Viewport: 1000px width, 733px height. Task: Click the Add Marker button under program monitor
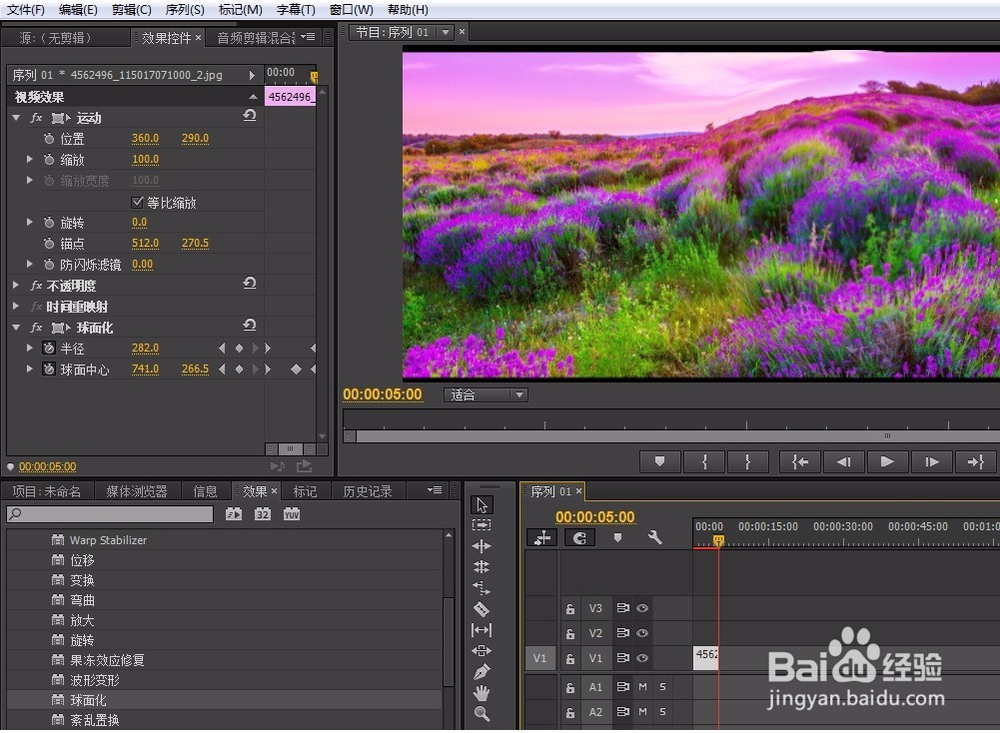coord(659,461)
